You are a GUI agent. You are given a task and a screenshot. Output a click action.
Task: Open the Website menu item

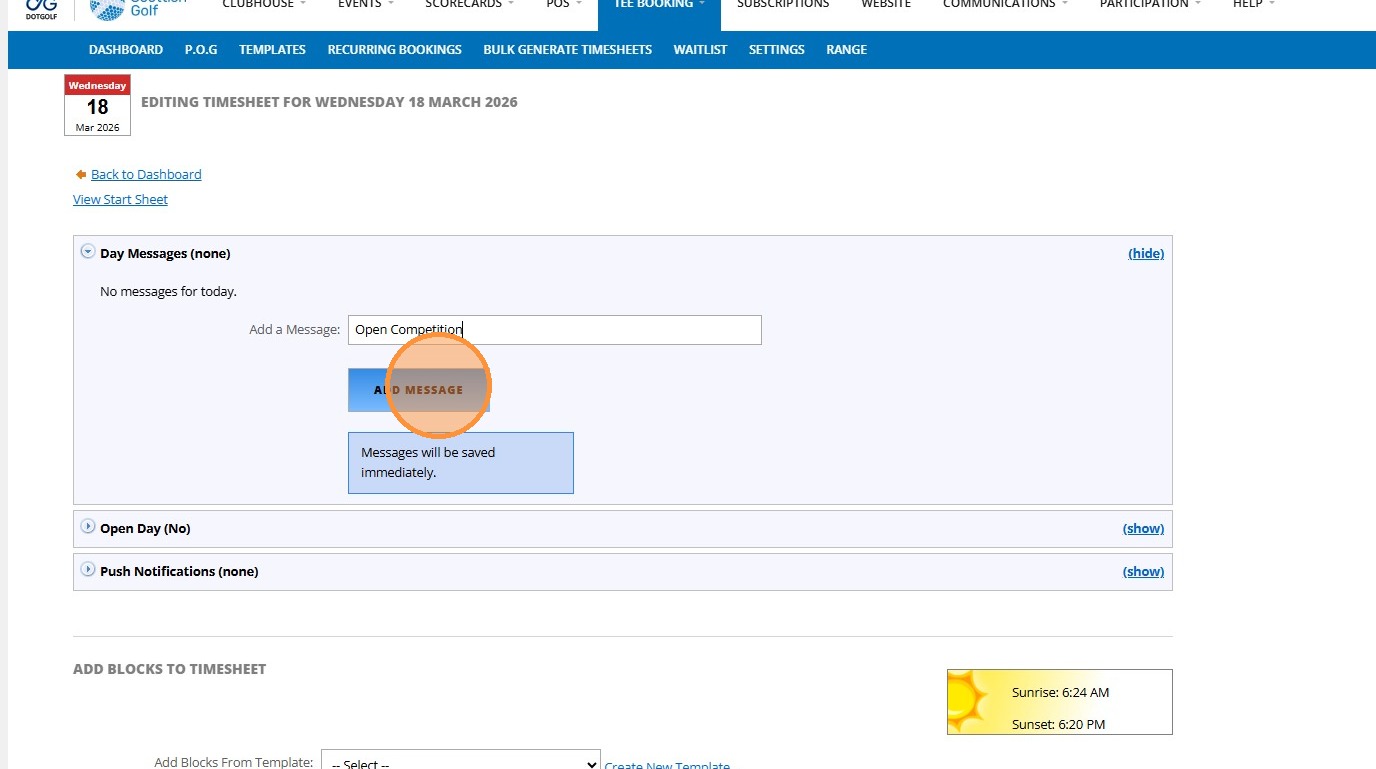[x=886, y=5]
